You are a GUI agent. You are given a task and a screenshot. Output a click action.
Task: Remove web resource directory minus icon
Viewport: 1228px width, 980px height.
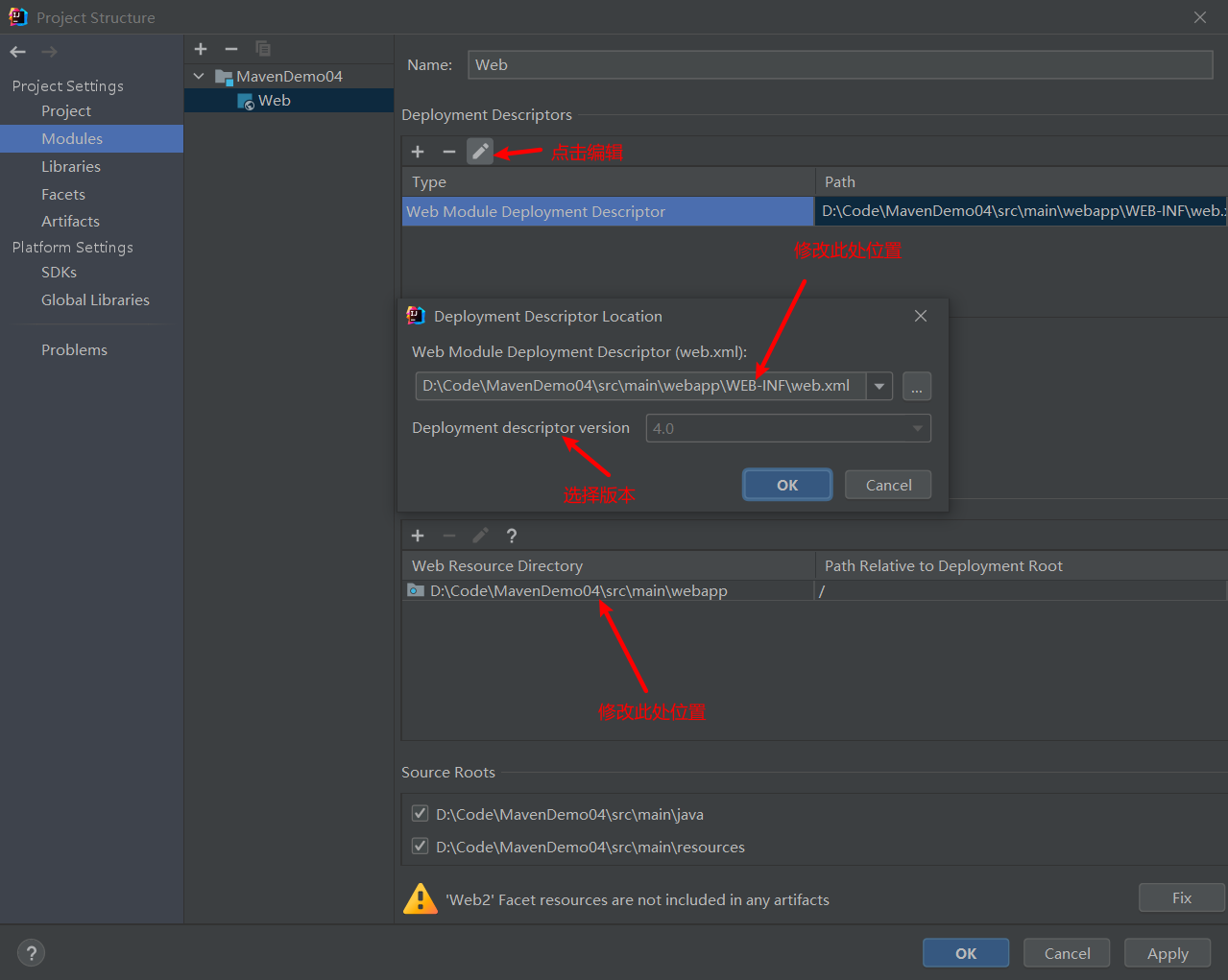(448, 536)
